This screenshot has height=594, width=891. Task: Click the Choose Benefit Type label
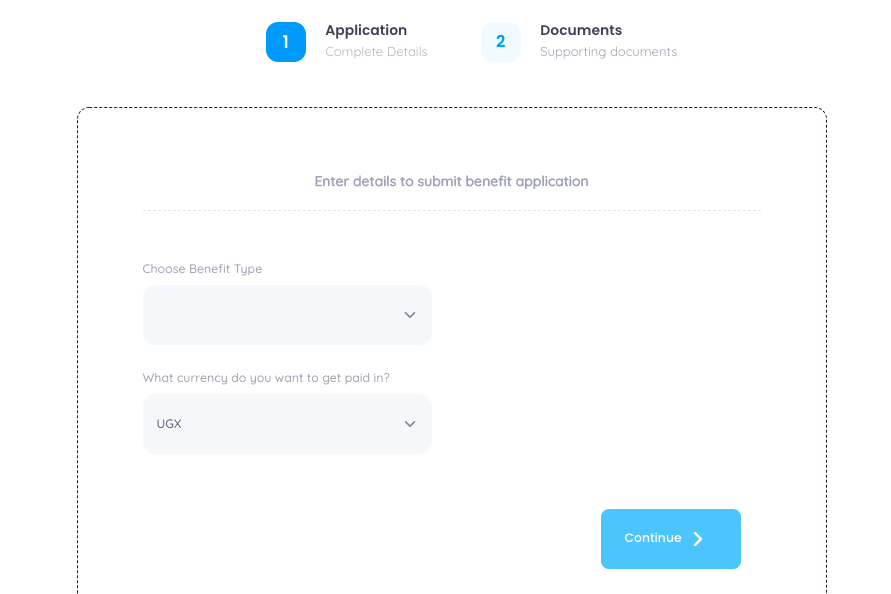pos(202,269)
